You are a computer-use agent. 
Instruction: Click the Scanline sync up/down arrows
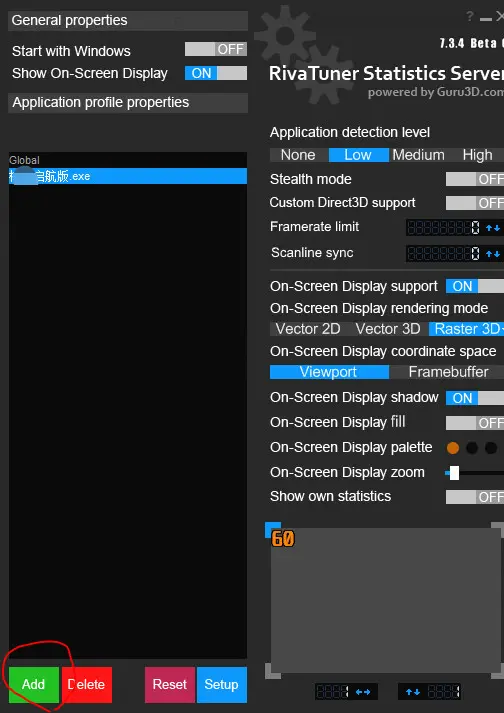coord(493,254)
